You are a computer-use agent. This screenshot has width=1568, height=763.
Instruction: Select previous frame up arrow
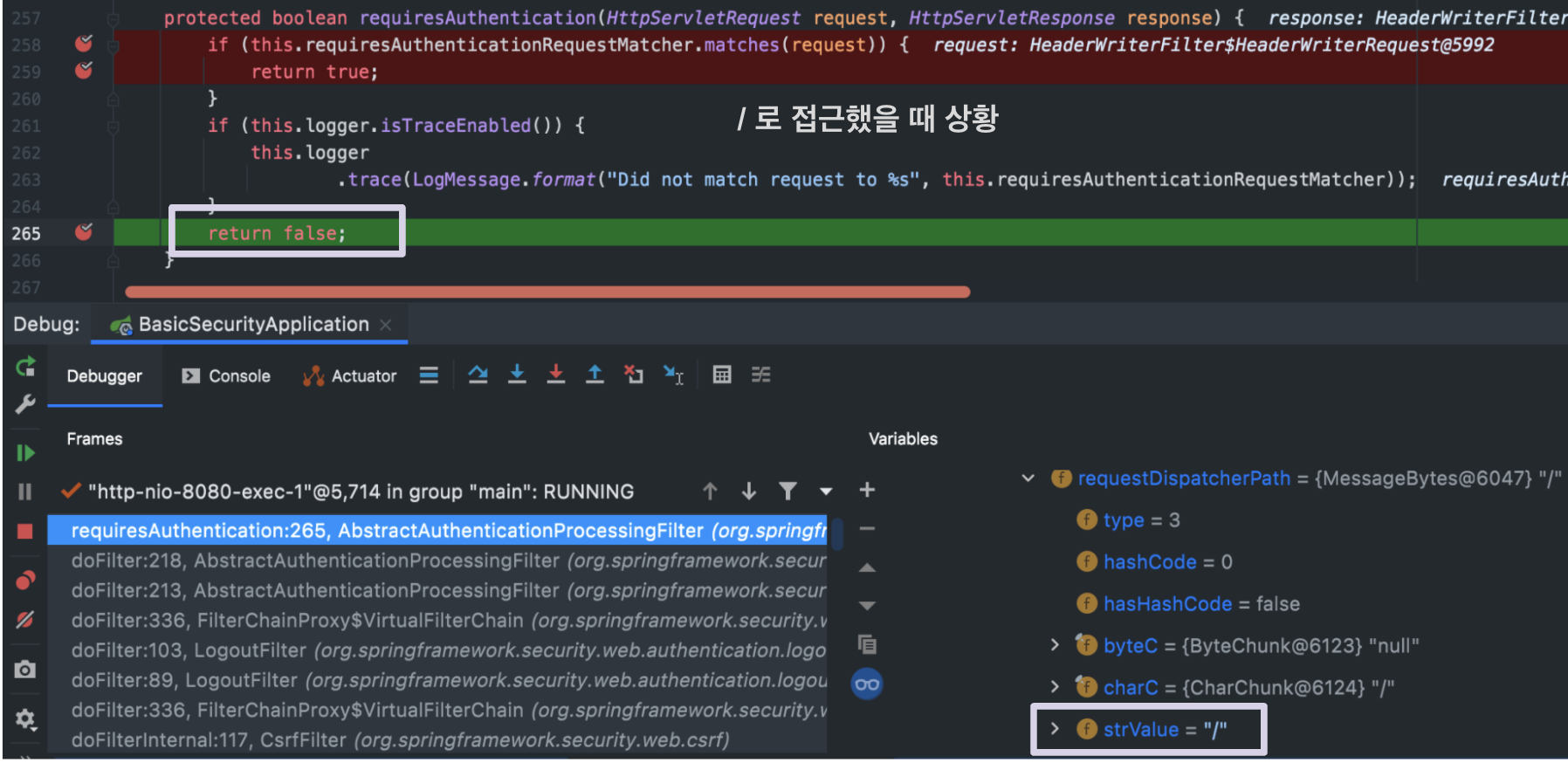pos(710,491)
